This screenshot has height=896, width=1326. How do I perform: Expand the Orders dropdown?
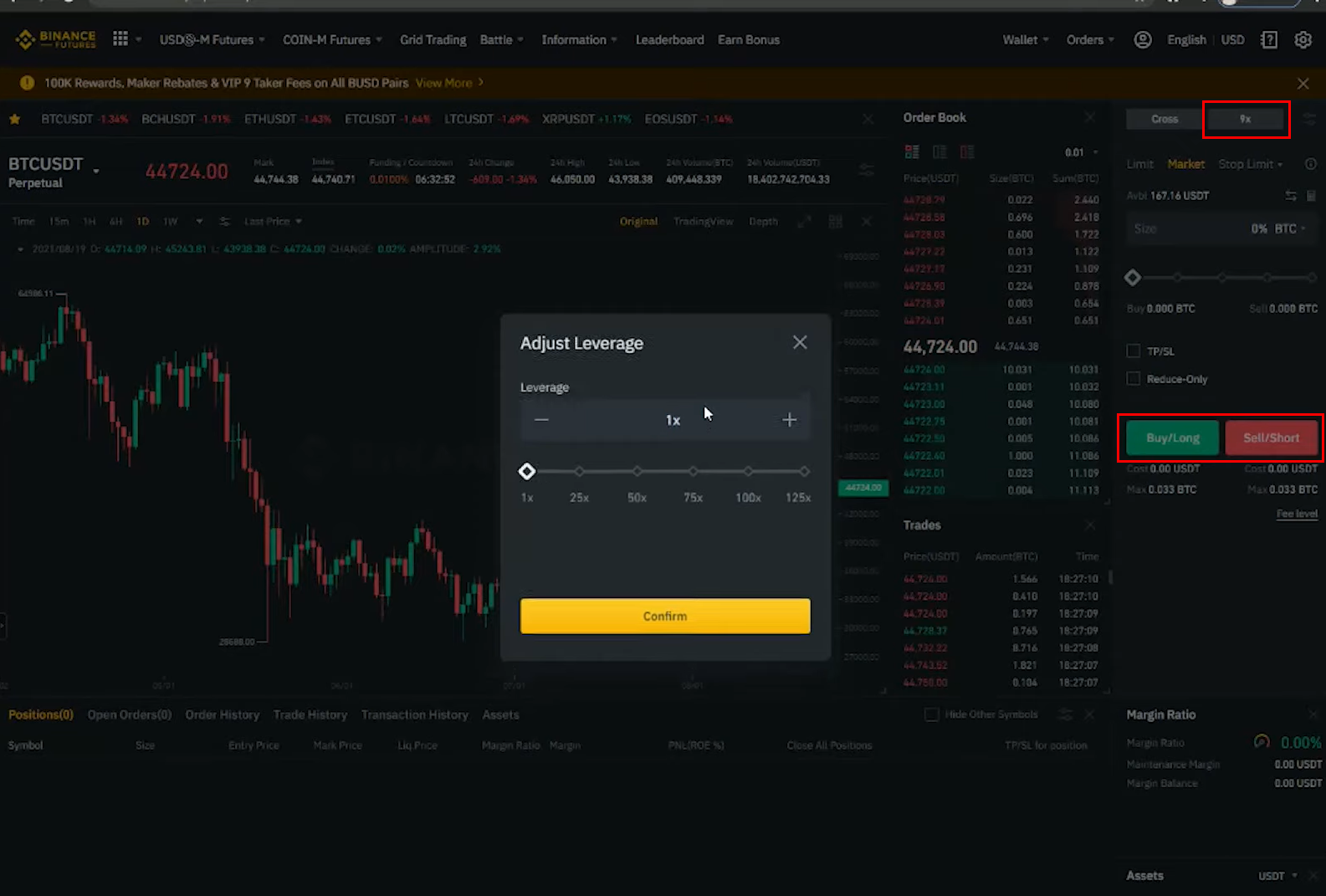pos(1090,39)
